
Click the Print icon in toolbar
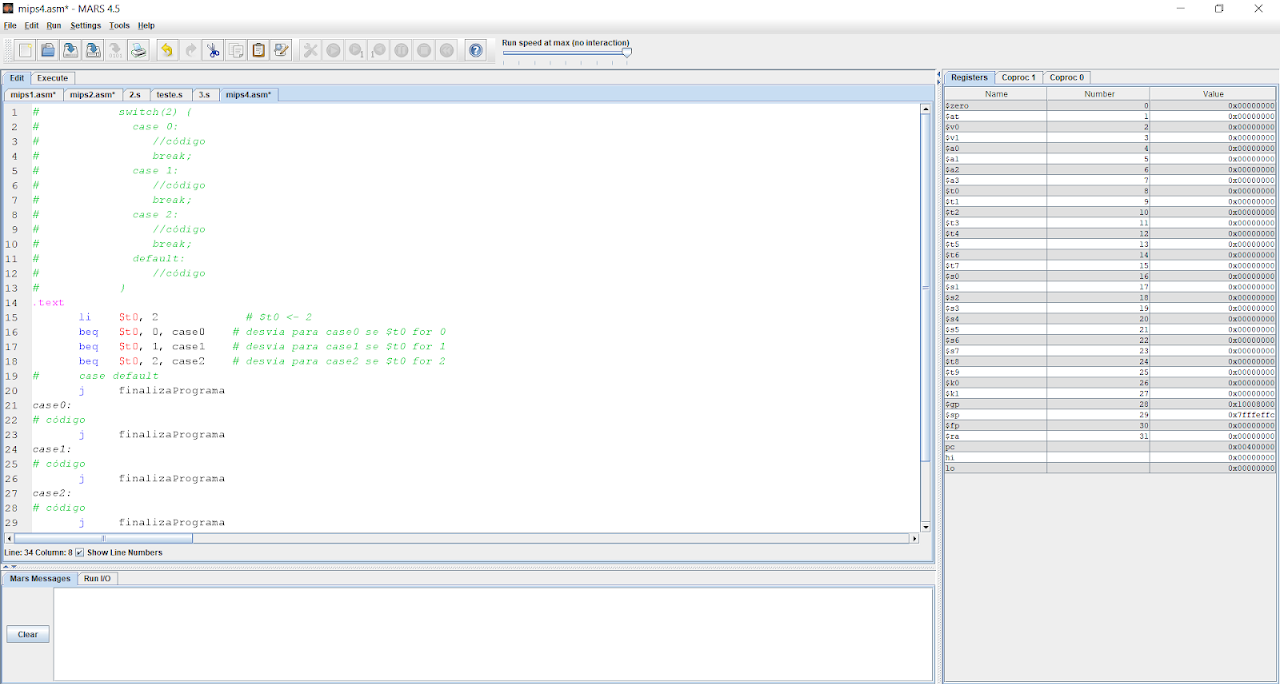(x=139, y=50)
